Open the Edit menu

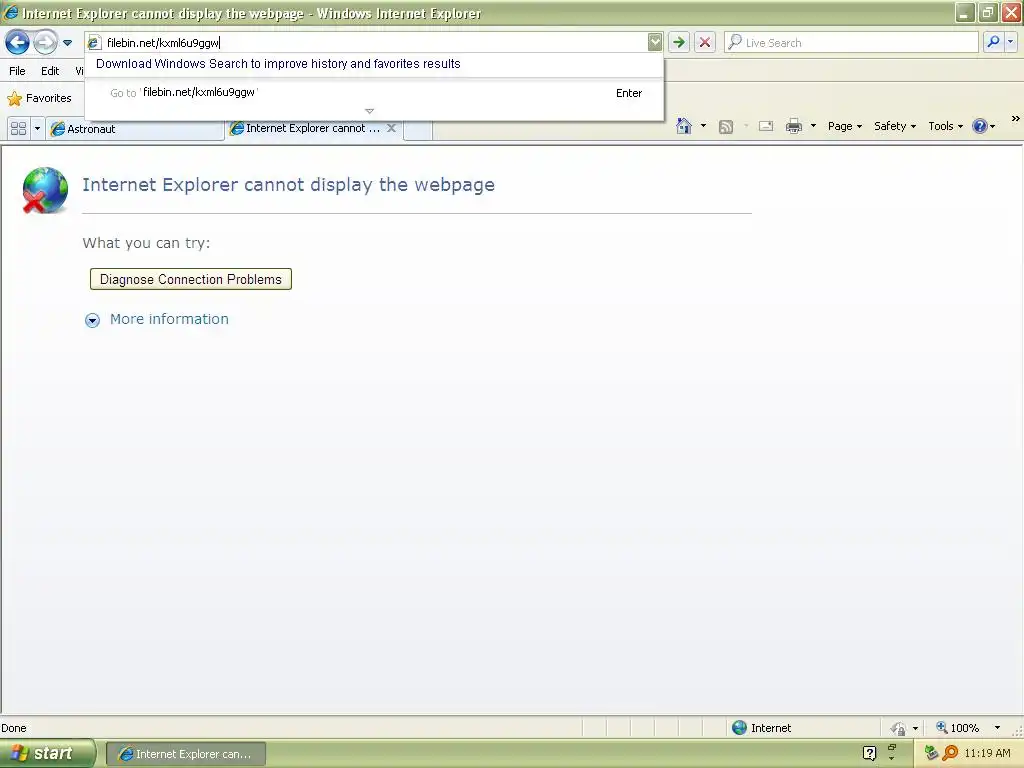click(50, 71)
